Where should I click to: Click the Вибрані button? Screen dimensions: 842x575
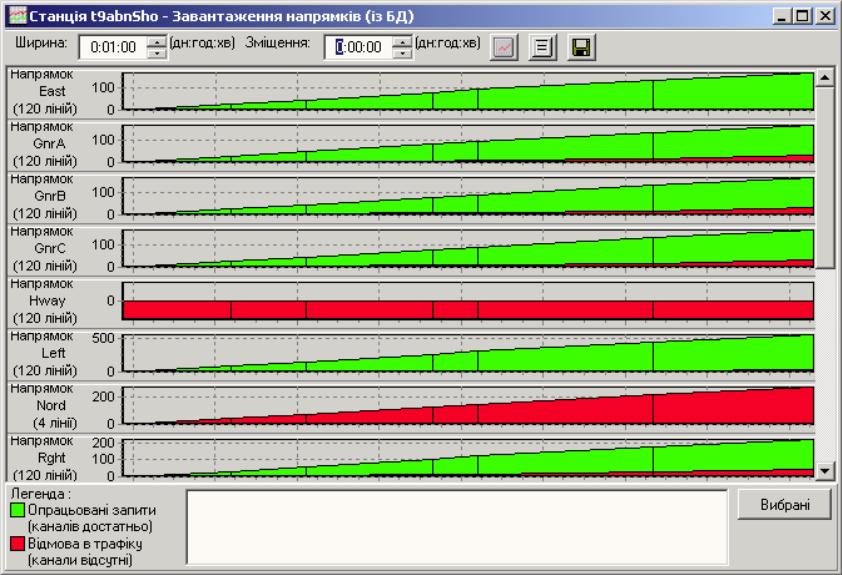pos(785,505)
